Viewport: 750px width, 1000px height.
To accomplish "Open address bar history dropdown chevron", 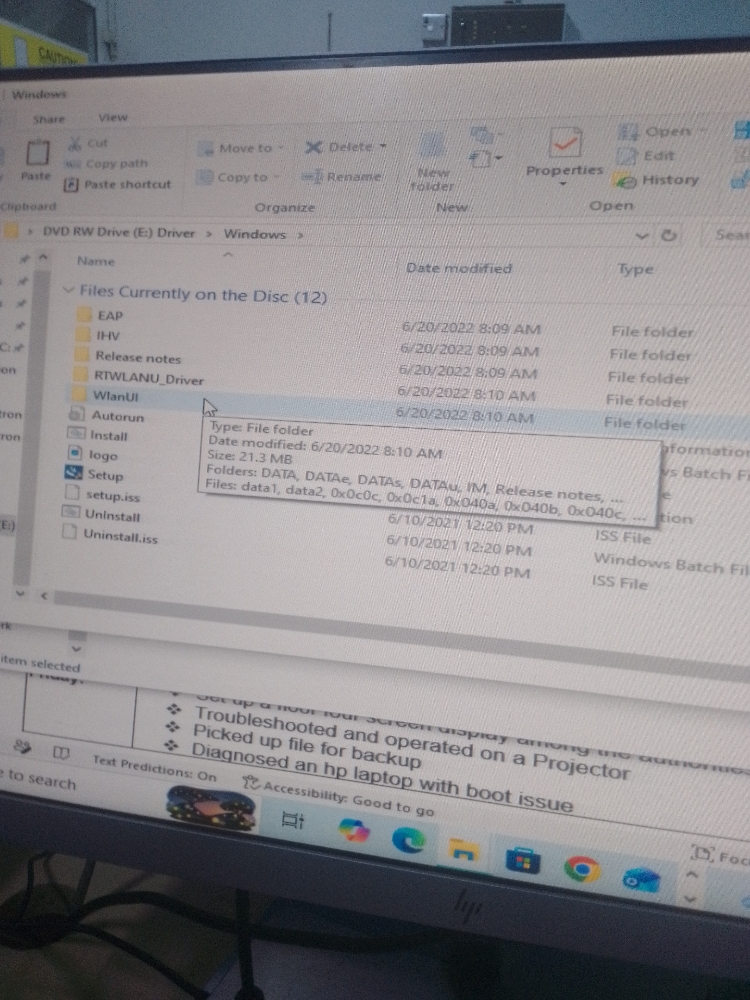I will point(642,235).
